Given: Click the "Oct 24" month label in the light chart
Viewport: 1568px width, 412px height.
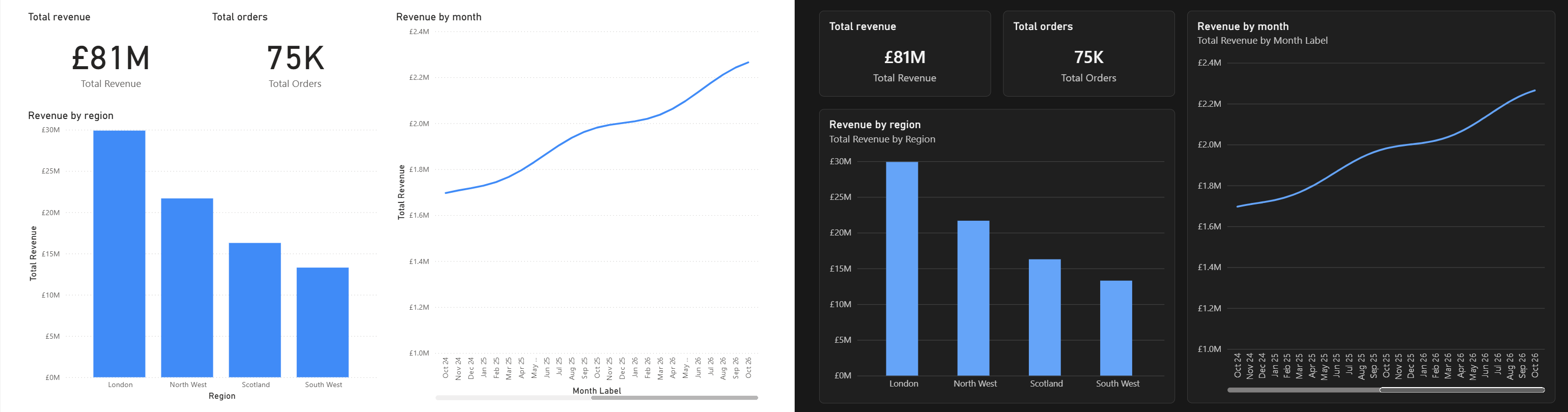Looking at the screenshot, I should coord(445,368).
